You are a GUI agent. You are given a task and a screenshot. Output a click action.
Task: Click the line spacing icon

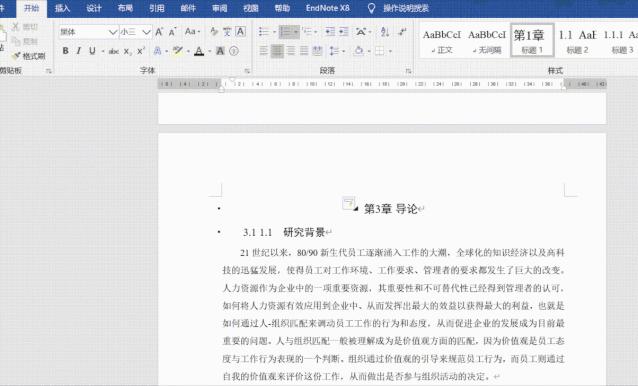334,51
